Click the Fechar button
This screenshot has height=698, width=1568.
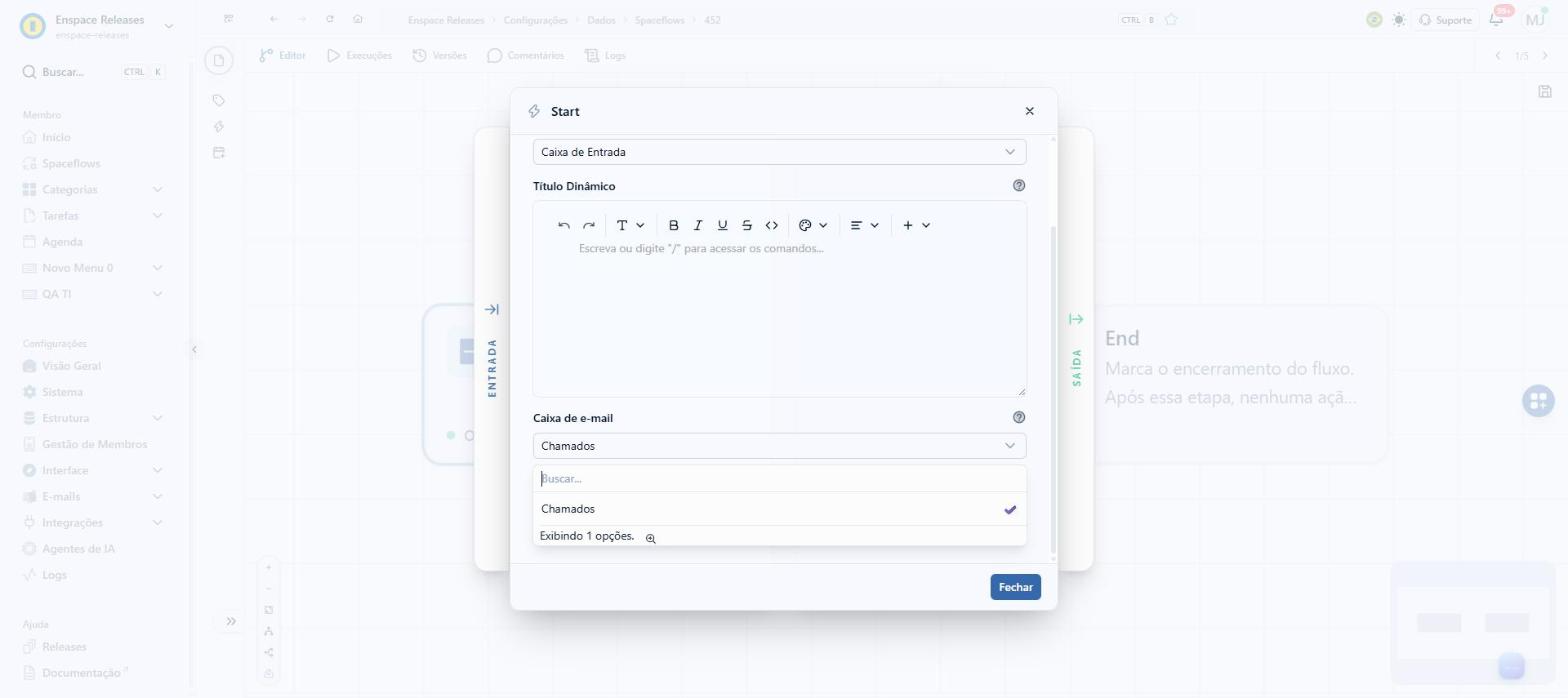point(1015,587)
